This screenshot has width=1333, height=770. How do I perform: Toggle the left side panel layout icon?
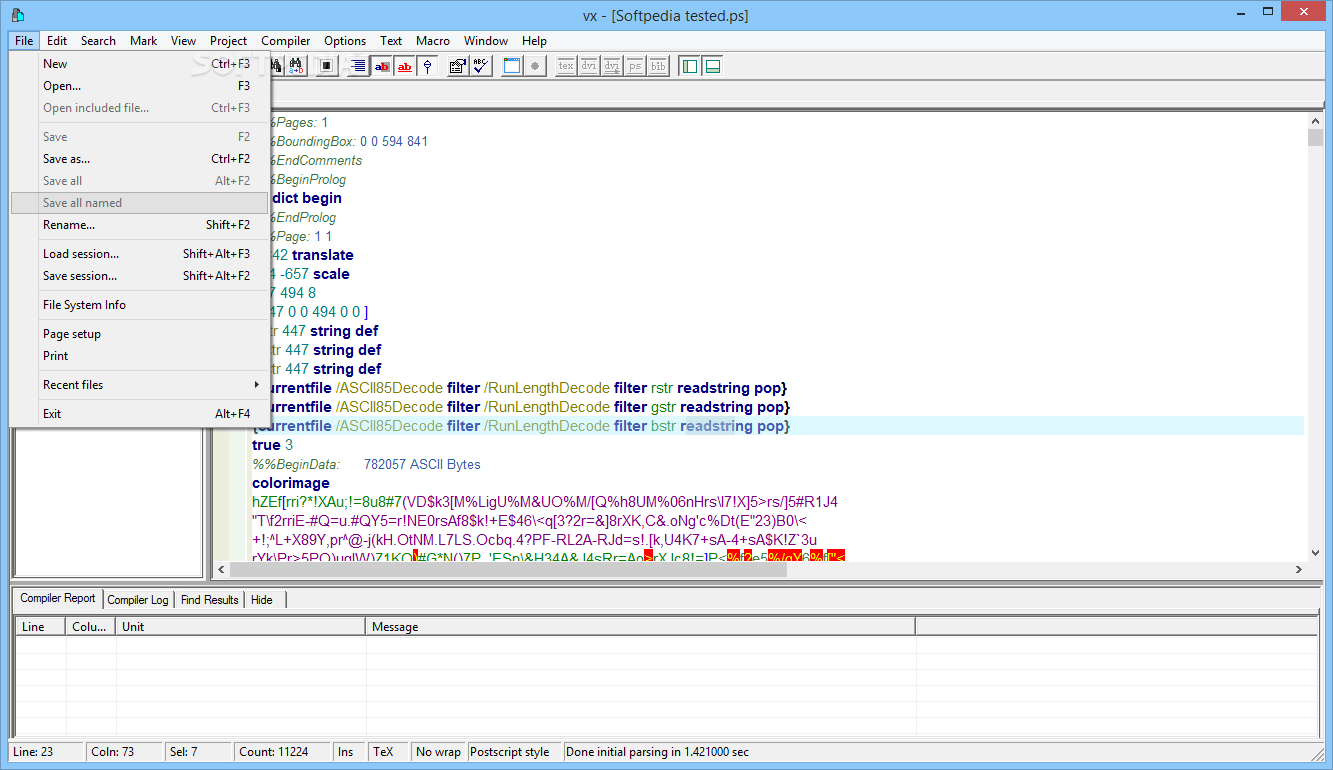[x=689, y=66]
